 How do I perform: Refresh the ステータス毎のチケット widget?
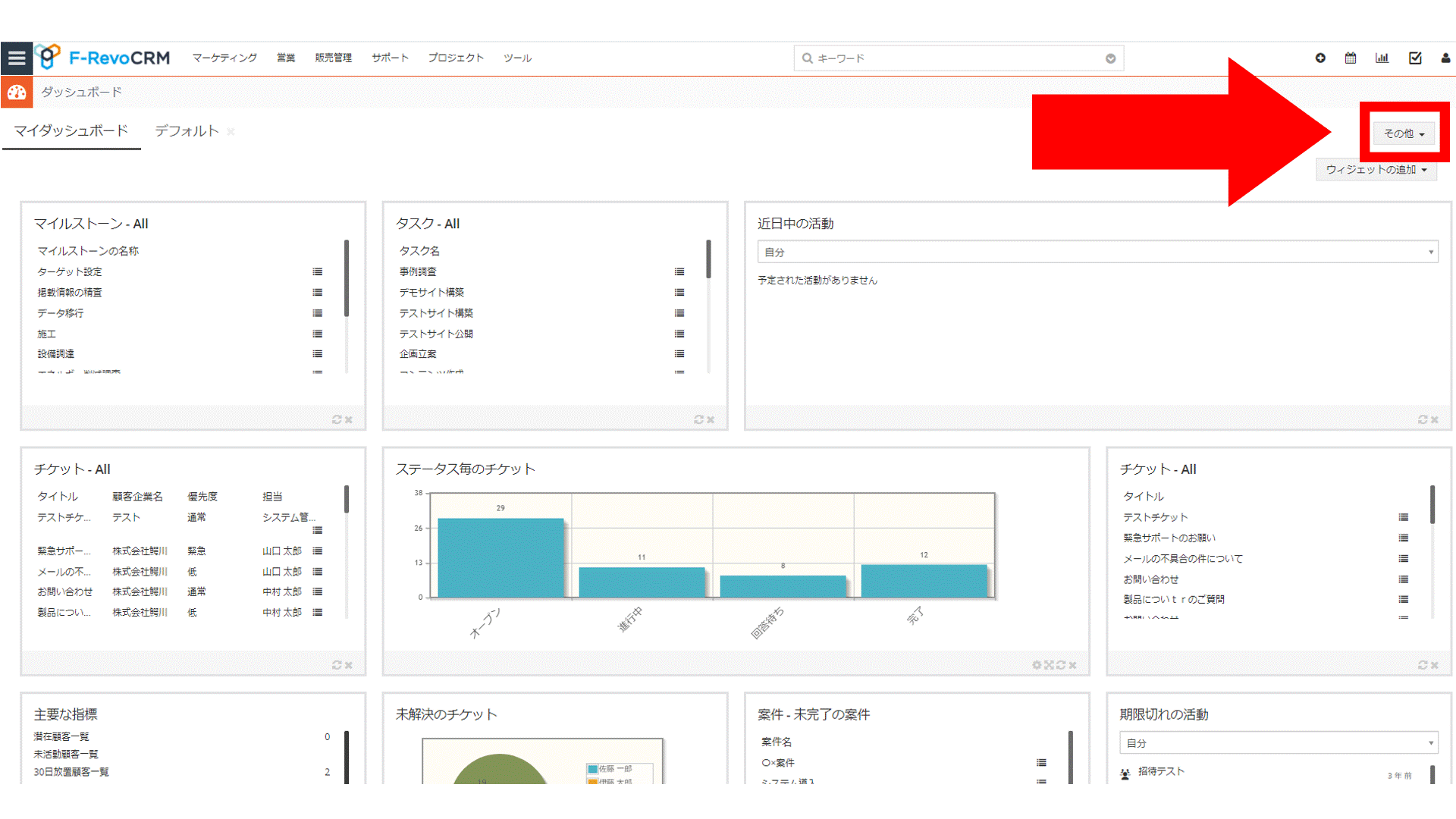tap(1061, 665)
